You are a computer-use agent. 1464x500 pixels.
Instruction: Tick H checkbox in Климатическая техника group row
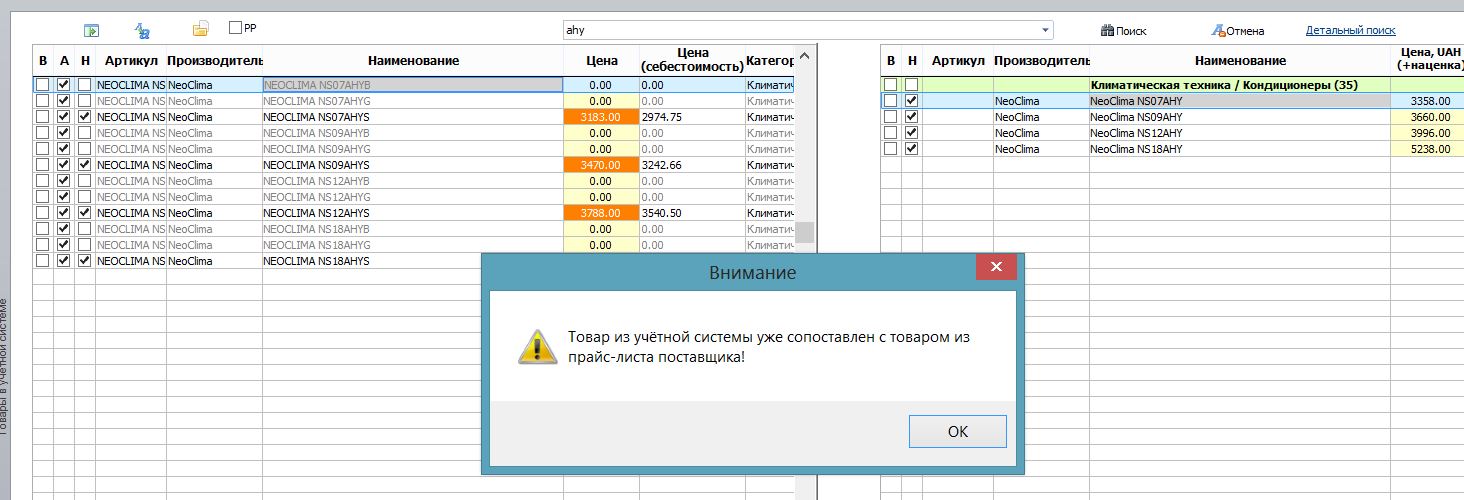coord(911,85)
